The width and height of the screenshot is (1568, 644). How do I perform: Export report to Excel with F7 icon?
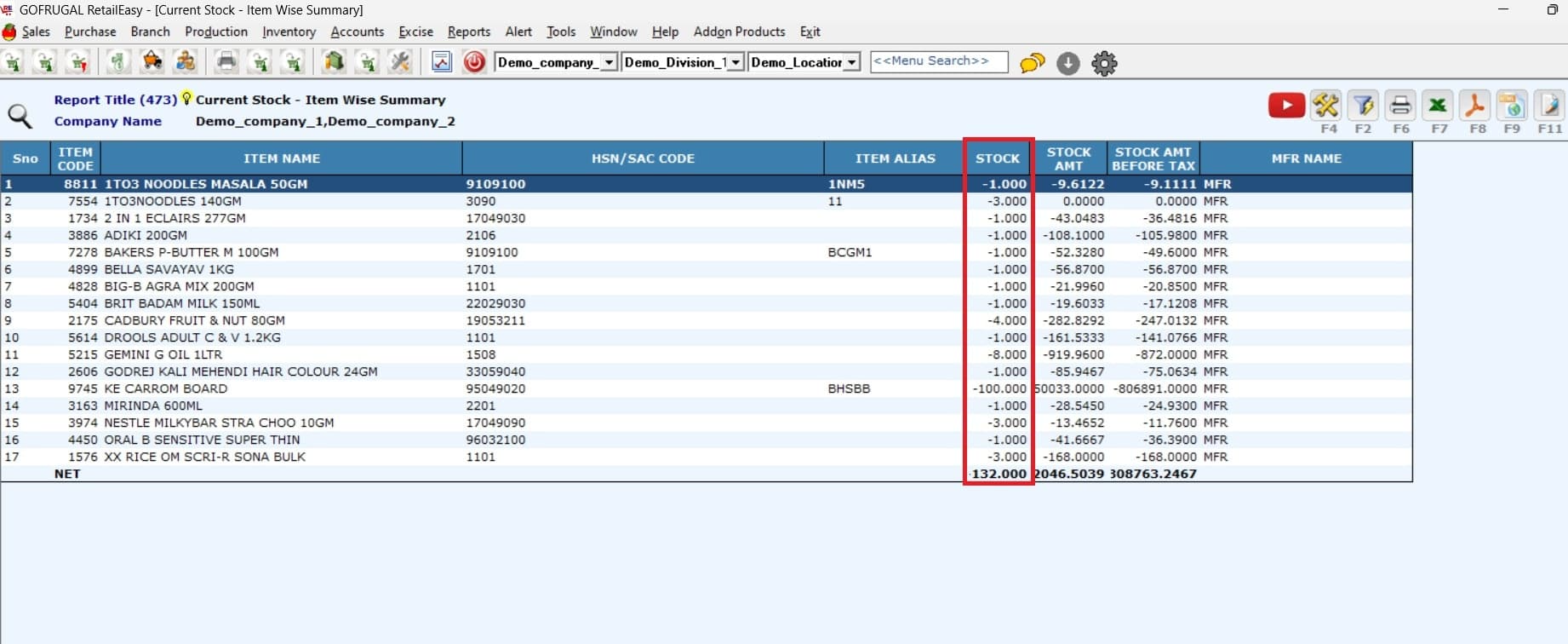click(x=1438, y=106)
